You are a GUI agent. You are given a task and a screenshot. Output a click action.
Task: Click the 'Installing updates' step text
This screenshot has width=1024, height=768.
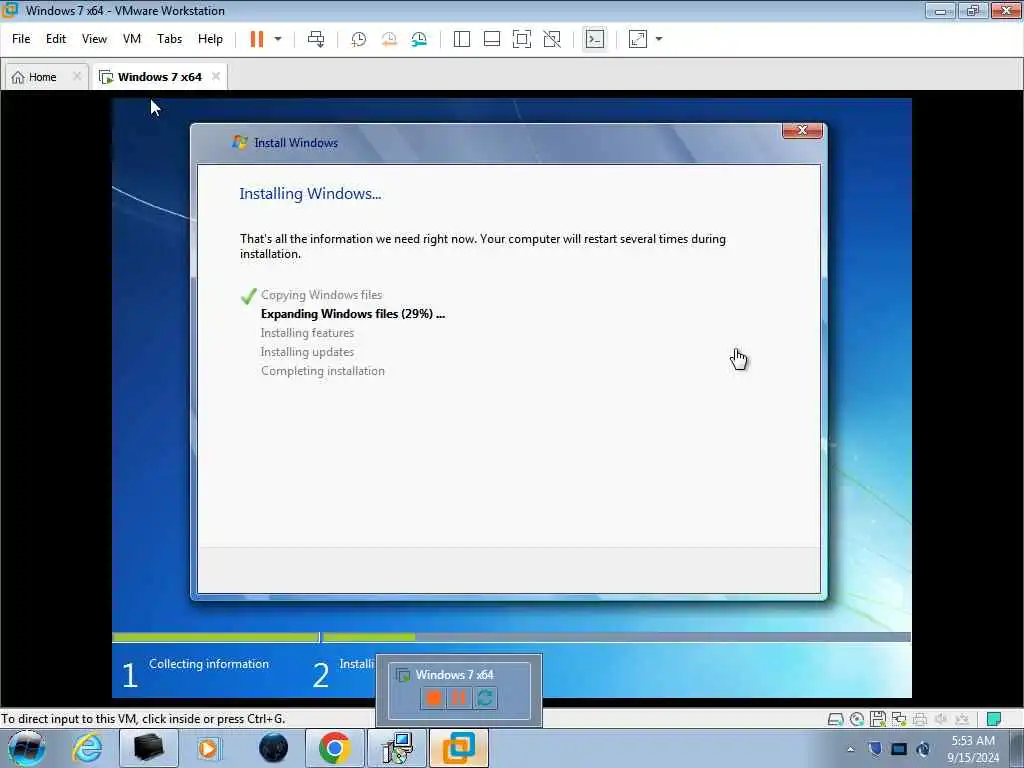point(307,352)
